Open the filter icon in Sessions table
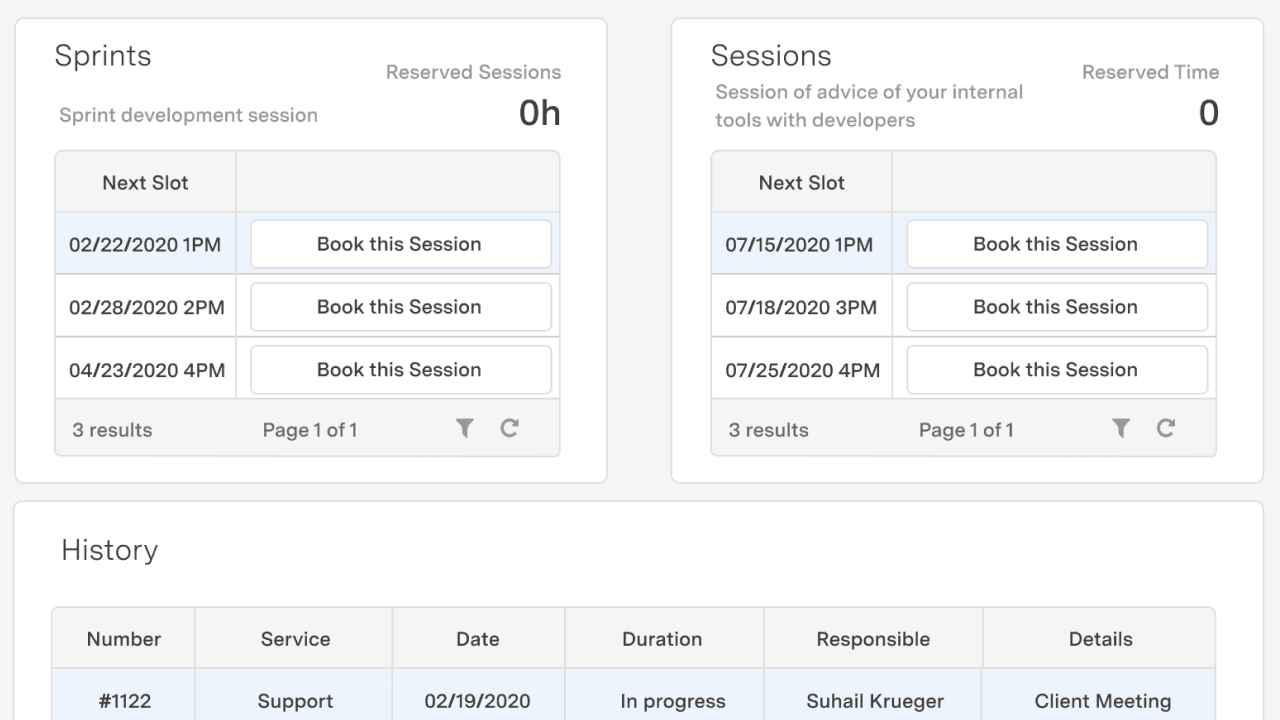The width and height of the screenshot is (1280, 720). click(1121, 428)
